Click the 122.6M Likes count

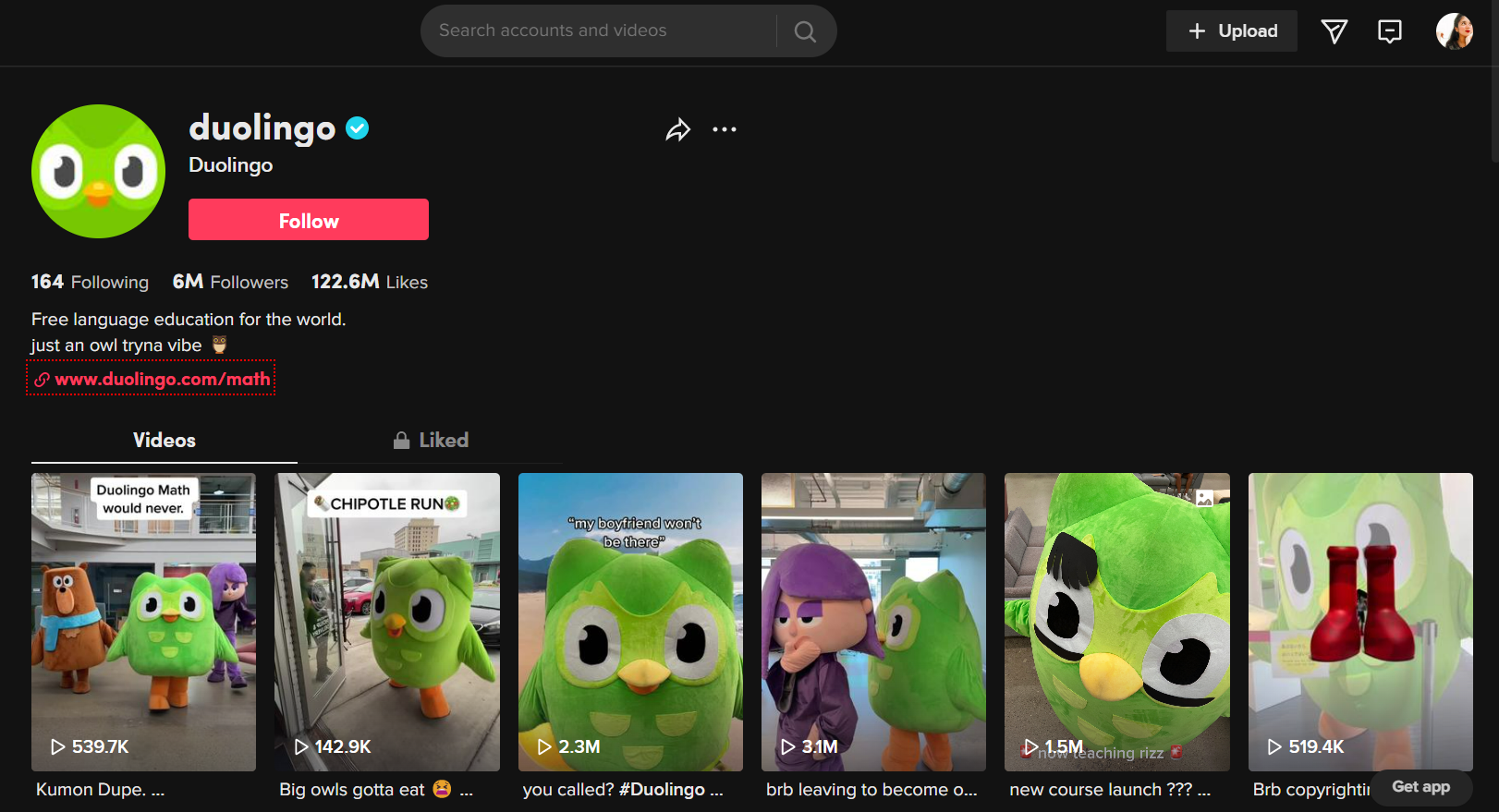(x=370, y=282)
